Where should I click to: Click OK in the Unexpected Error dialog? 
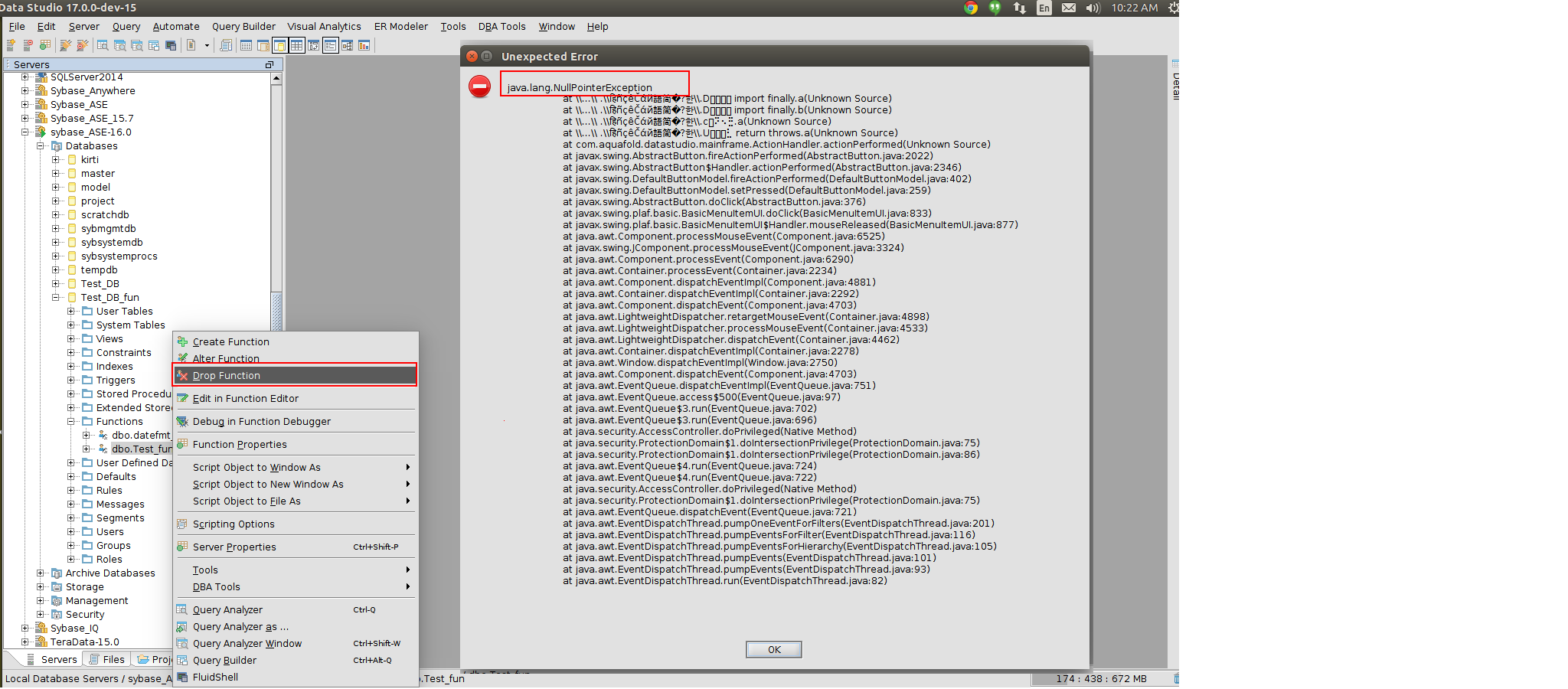pos(774,649)
